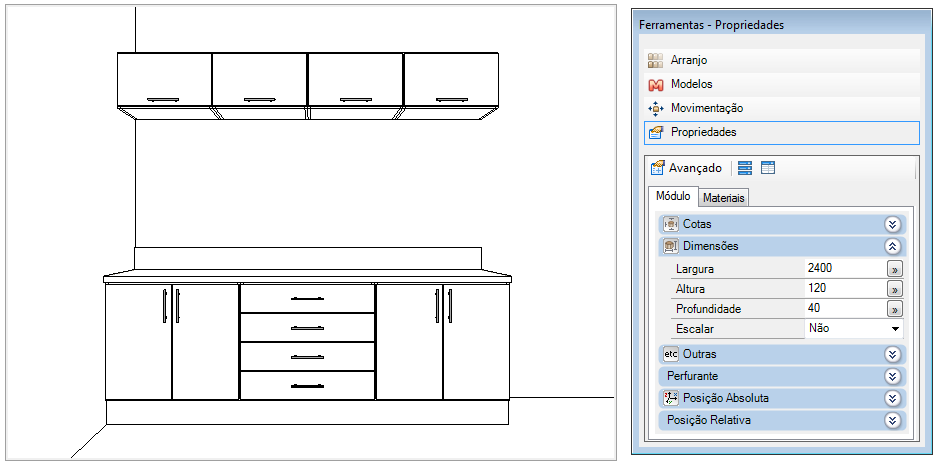The image size is (937, 463).
Task: Select the Largura property label
Action: point(695,269)
